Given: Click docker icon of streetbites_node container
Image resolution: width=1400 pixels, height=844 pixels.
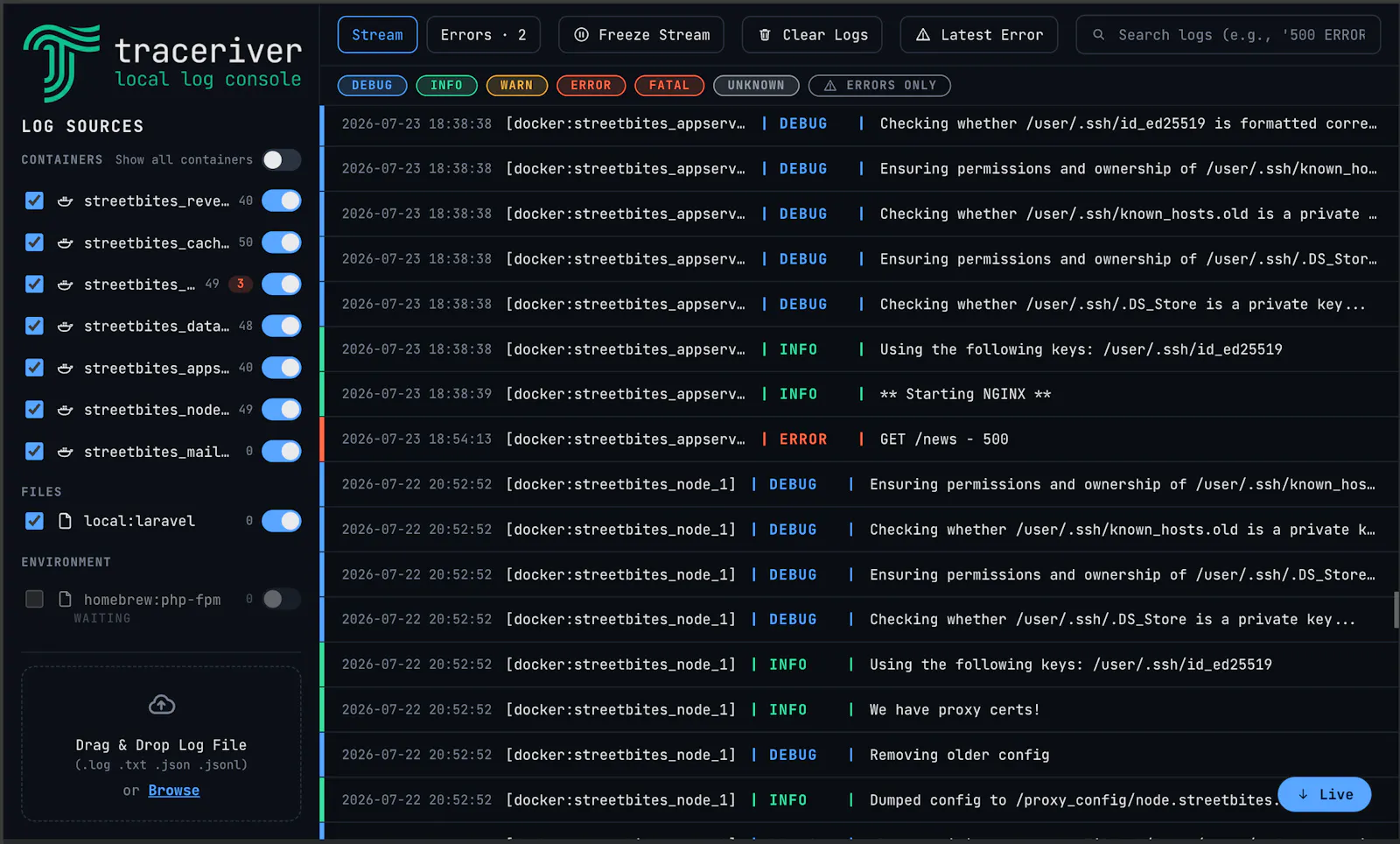Looking at the screenshot, I should (x=65, y=410).
